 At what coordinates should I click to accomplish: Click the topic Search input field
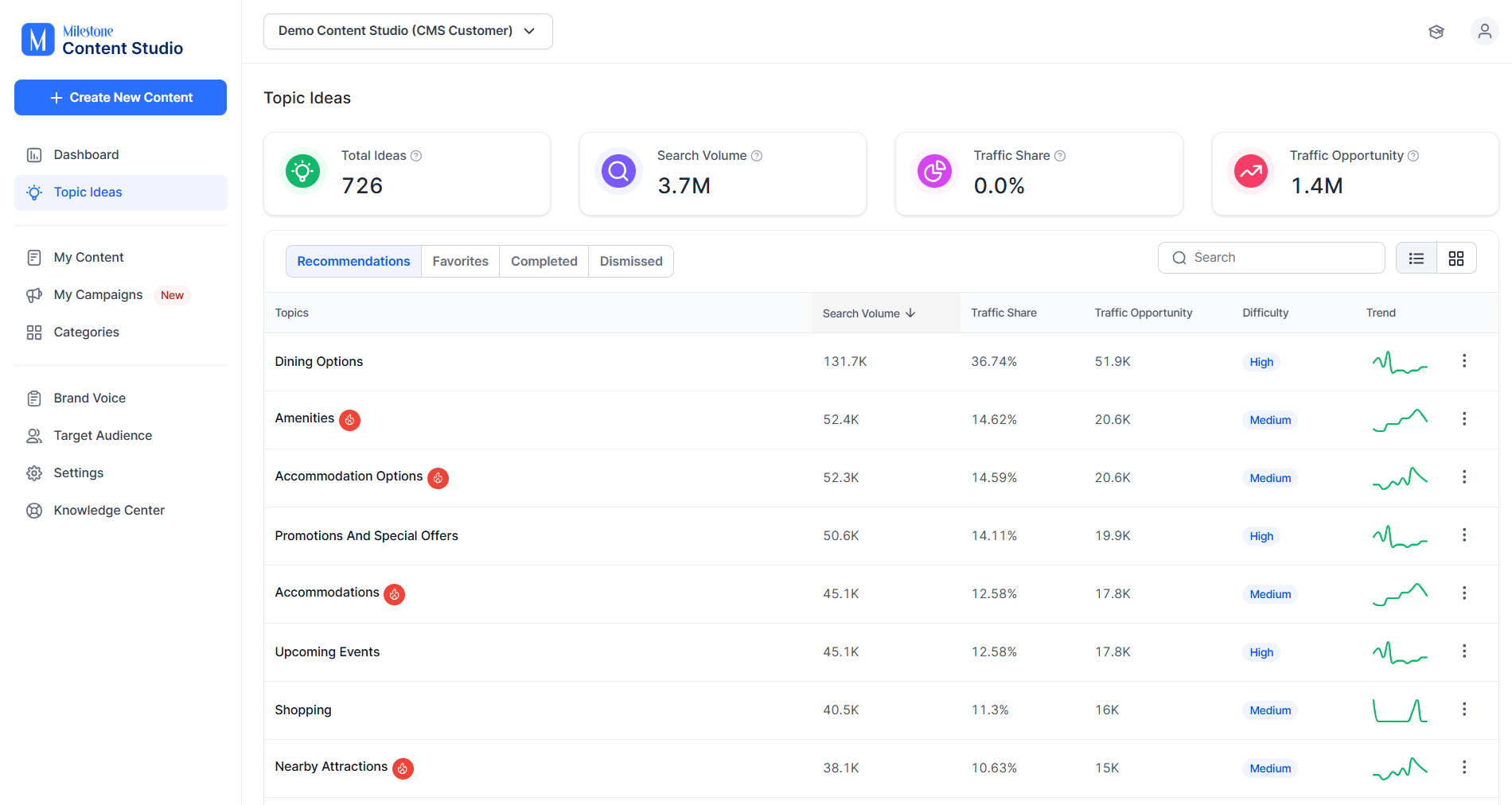click(x=1272, y=258)
